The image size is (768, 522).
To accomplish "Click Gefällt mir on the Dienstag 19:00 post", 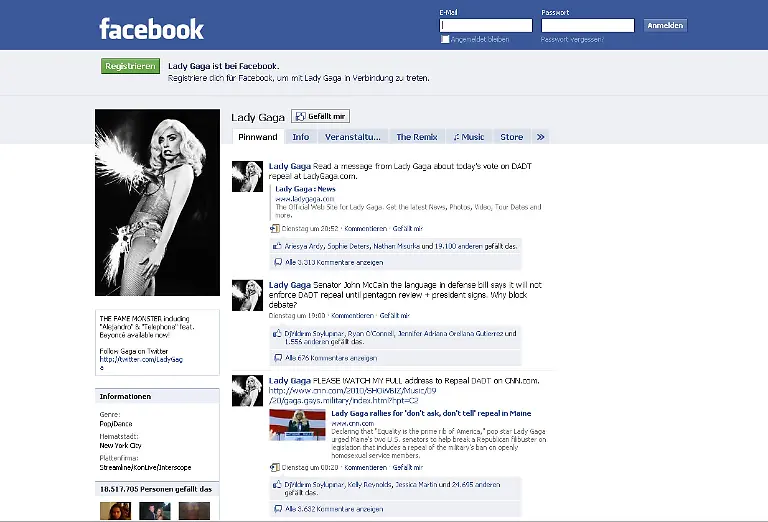I will tap(394, 315).
